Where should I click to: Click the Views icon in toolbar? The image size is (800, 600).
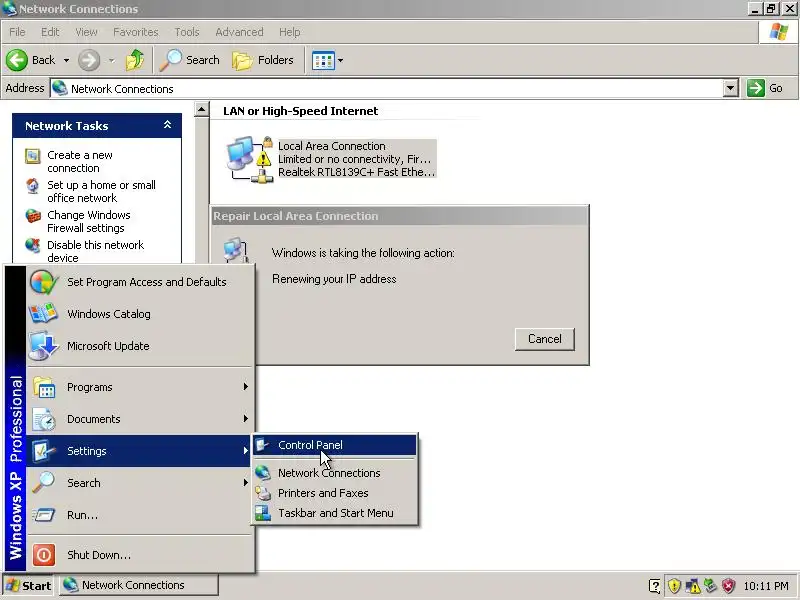point(323,61)
